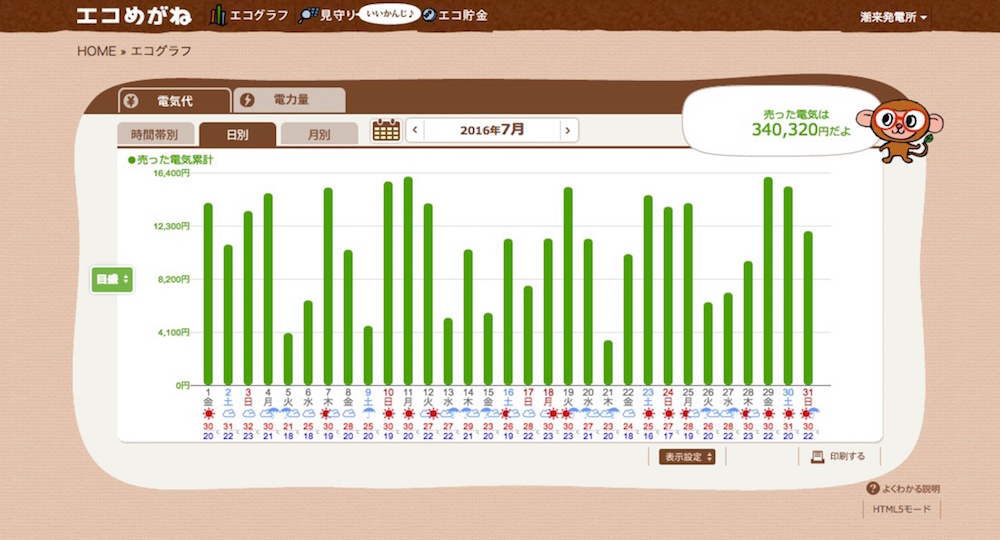Switch to the 電力量 tab
Image resolution: width=1000 pixels, height=540 pixels.
[290, 100]
